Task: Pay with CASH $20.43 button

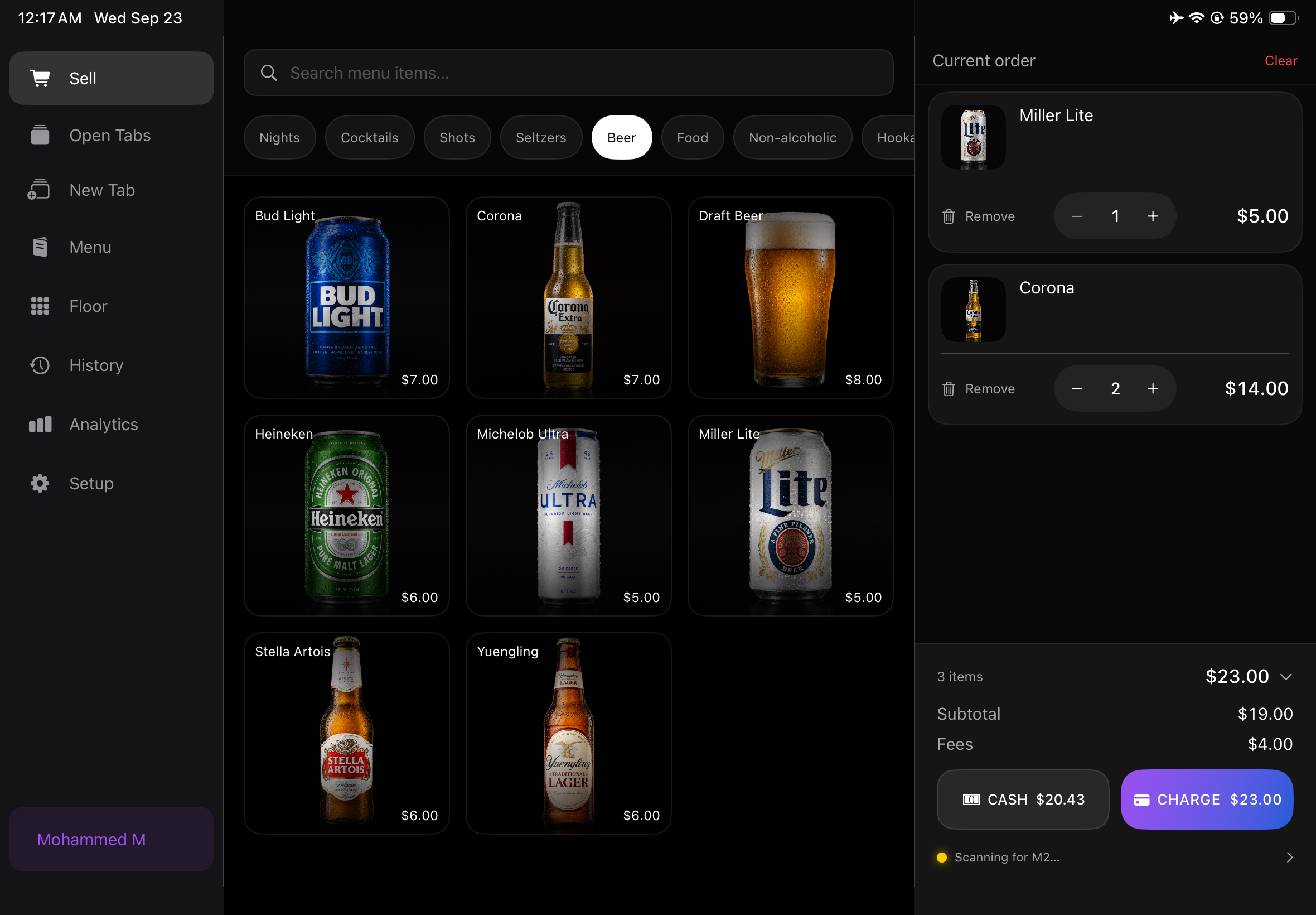Action: [1023, 799]
